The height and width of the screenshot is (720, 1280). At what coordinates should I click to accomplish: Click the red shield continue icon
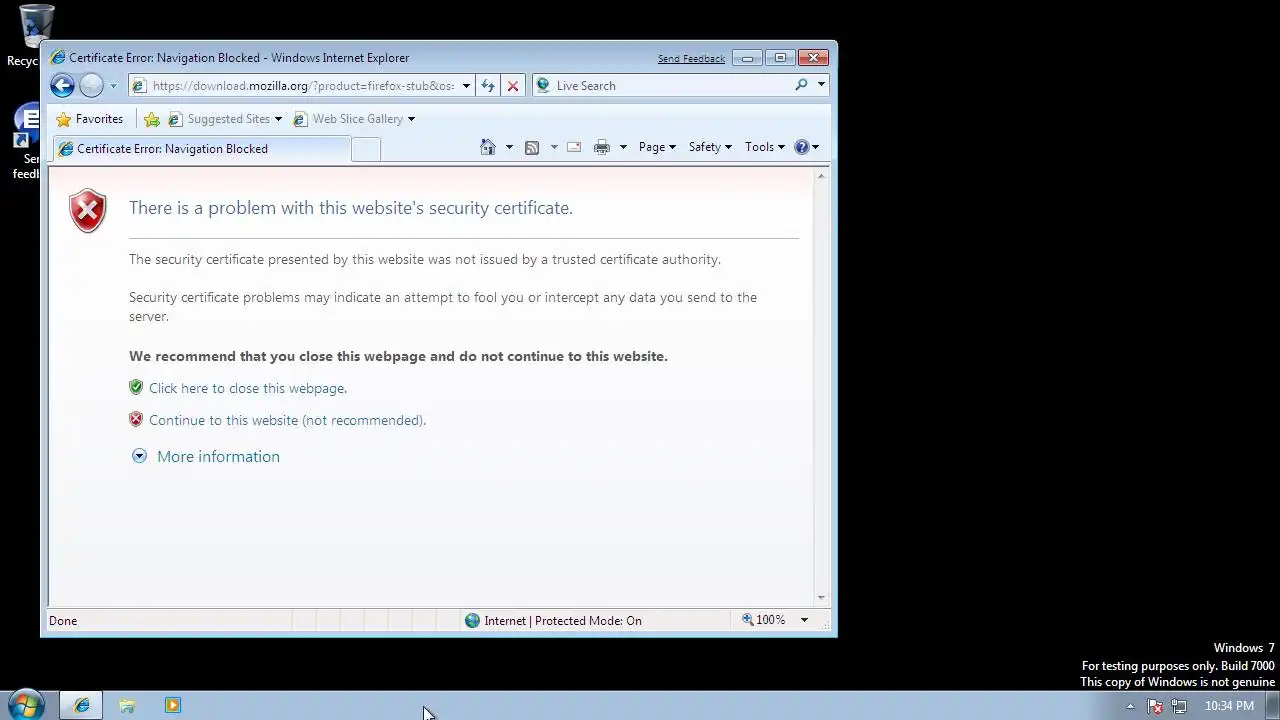(x=136, y=419)
